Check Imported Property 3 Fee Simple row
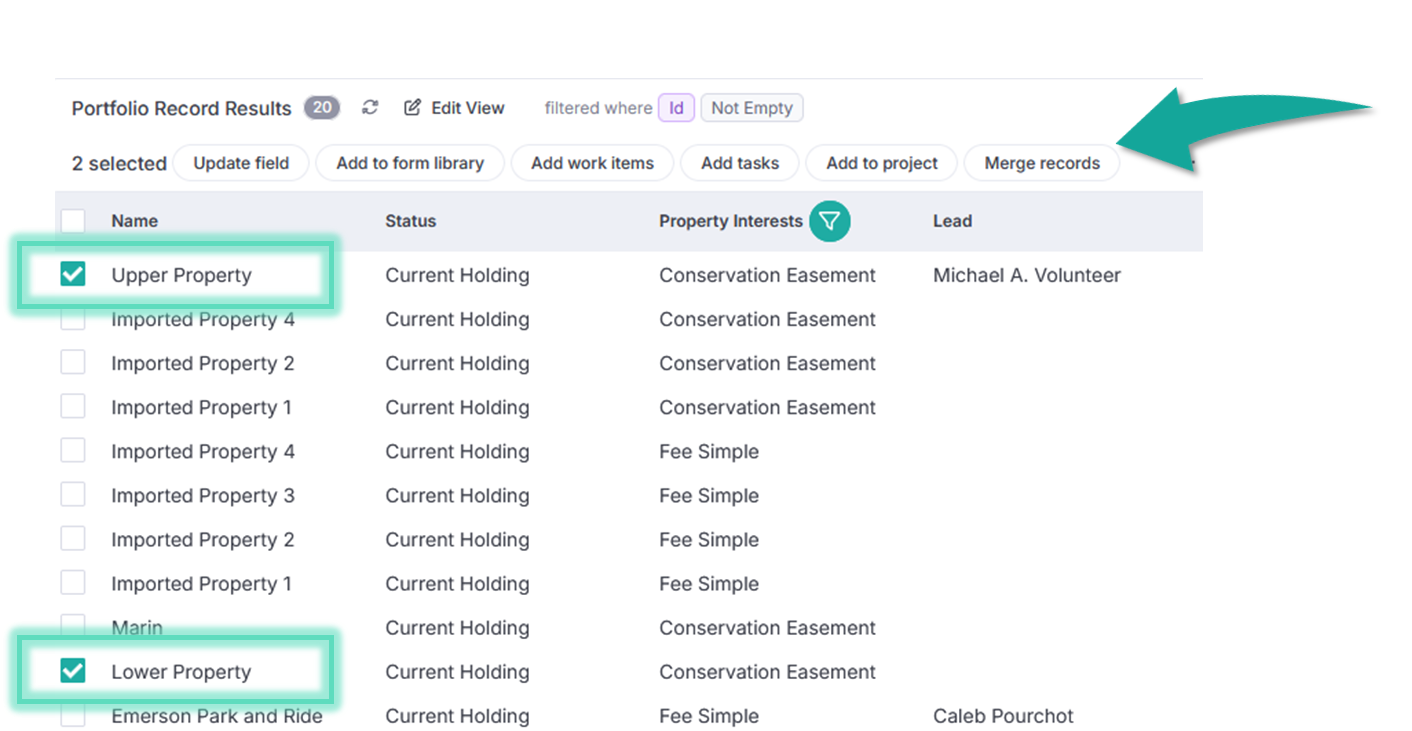Screen dimensions: 1412x731 pyautogui.click(x=73, y=495)
